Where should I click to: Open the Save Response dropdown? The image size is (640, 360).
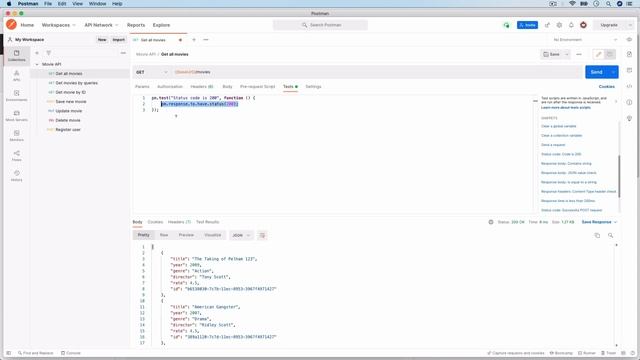599,222
